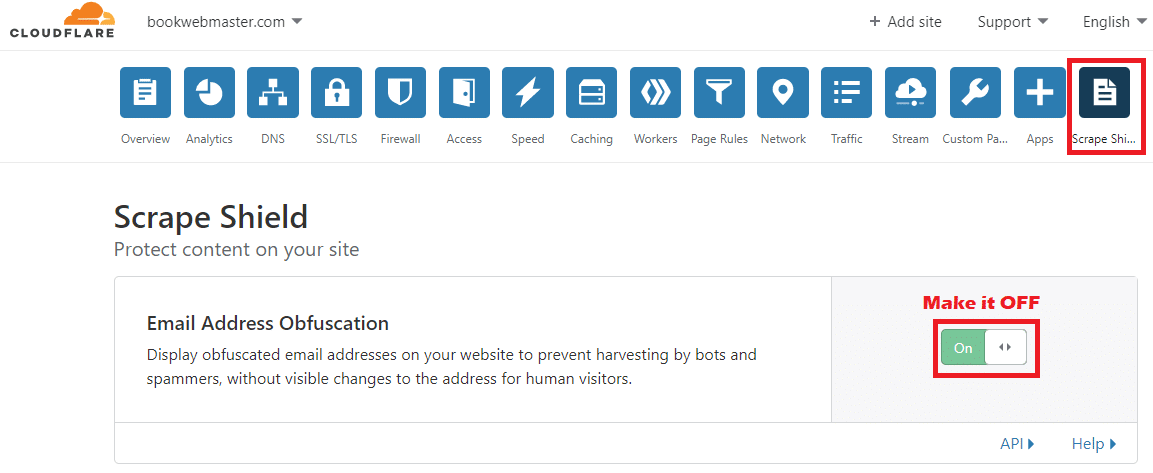Screen dimensions: 1153x473
Task: Open the Network location pin icon
Action: pos(783,93)
